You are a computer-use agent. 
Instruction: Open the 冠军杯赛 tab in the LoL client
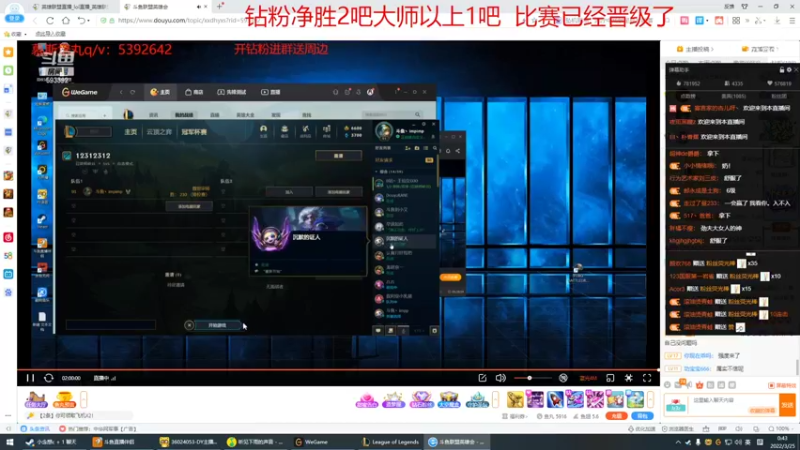click(x=194, y=132)
